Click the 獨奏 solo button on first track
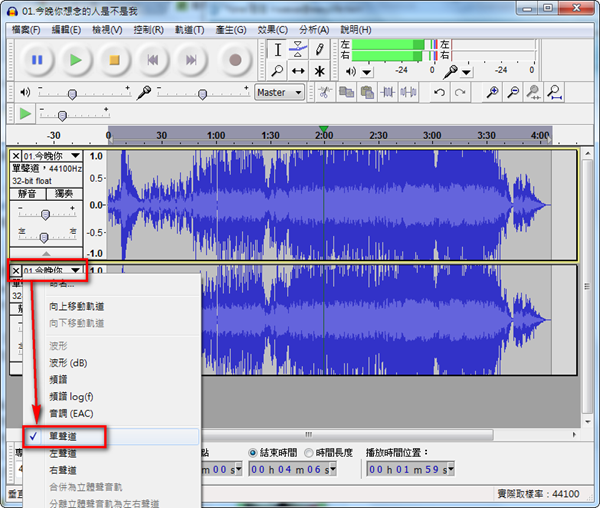 coord(63,193)
